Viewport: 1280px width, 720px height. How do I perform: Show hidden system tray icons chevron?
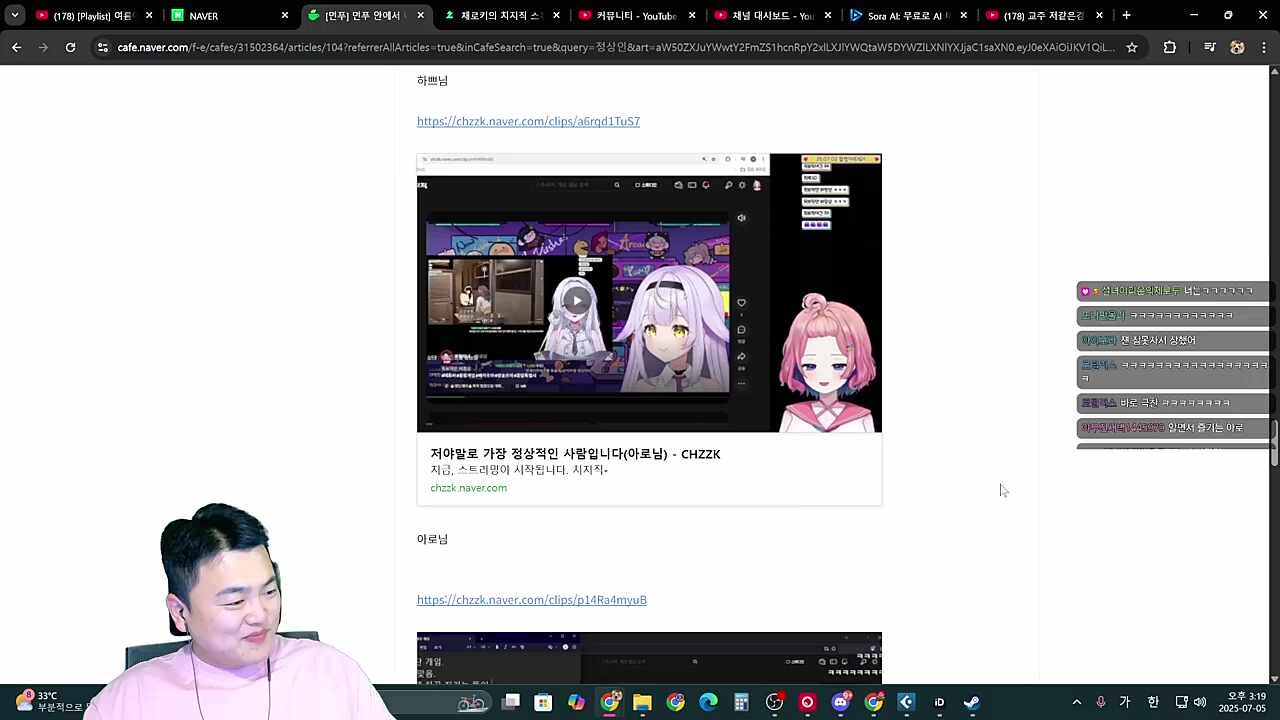tap(1076, 702)
